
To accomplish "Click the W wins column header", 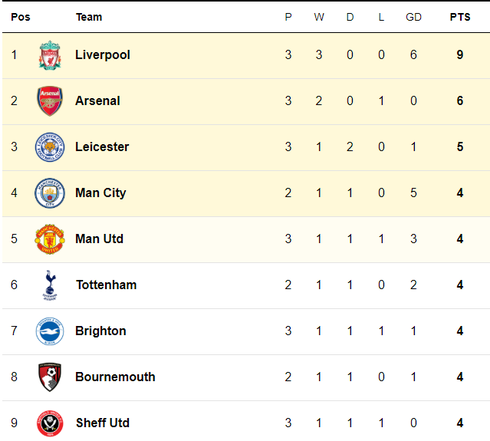I will point(319,17).
